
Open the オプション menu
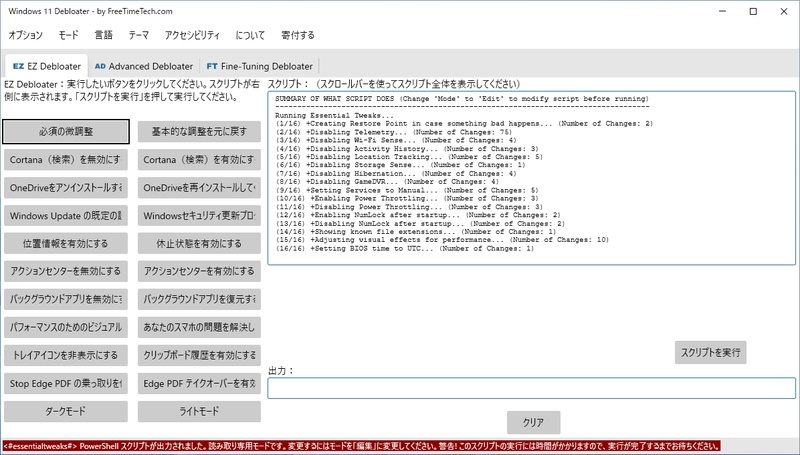[26, 35]
